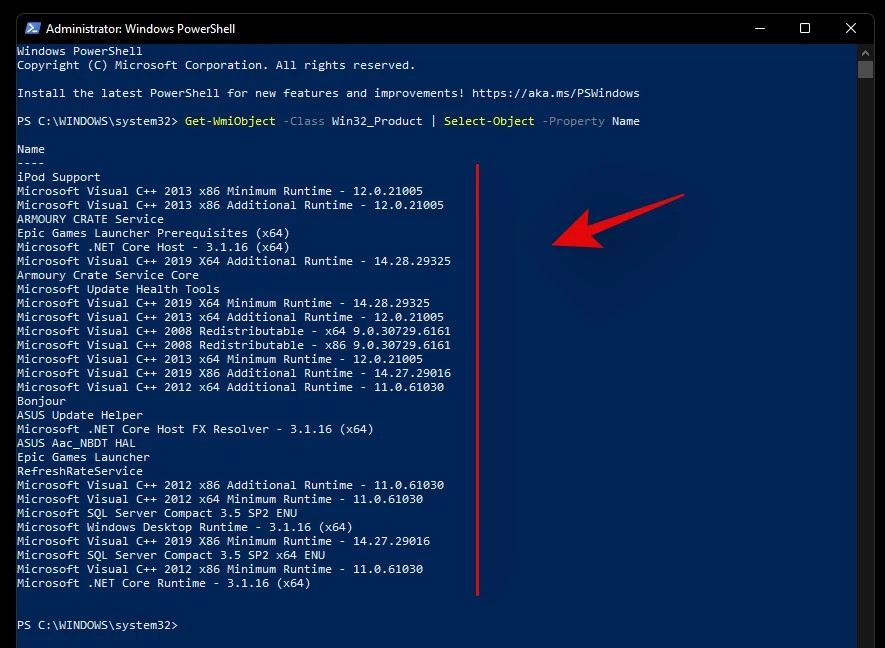Click the Administrator: Windows PowerShell title
The image size is (885, 648).
point(141,29)
